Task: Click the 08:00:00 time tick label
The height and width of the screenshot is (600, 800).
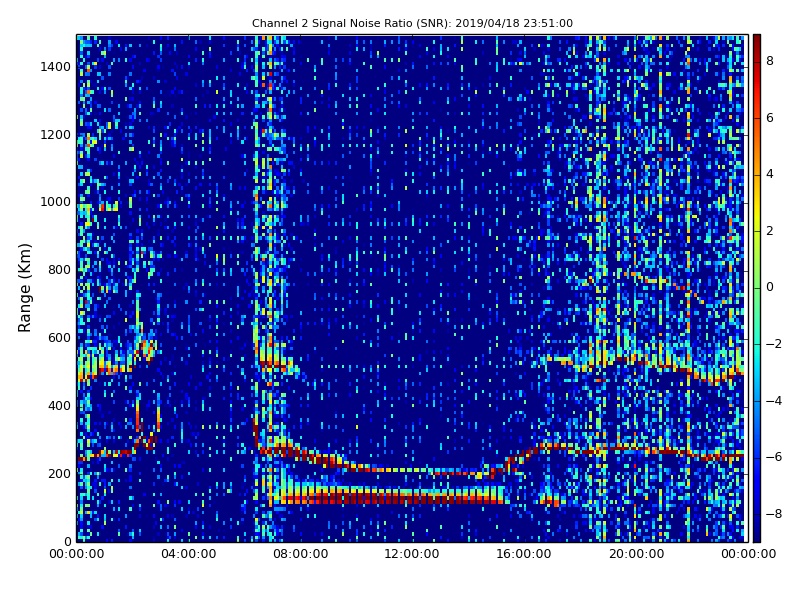Action: point(301,554)
